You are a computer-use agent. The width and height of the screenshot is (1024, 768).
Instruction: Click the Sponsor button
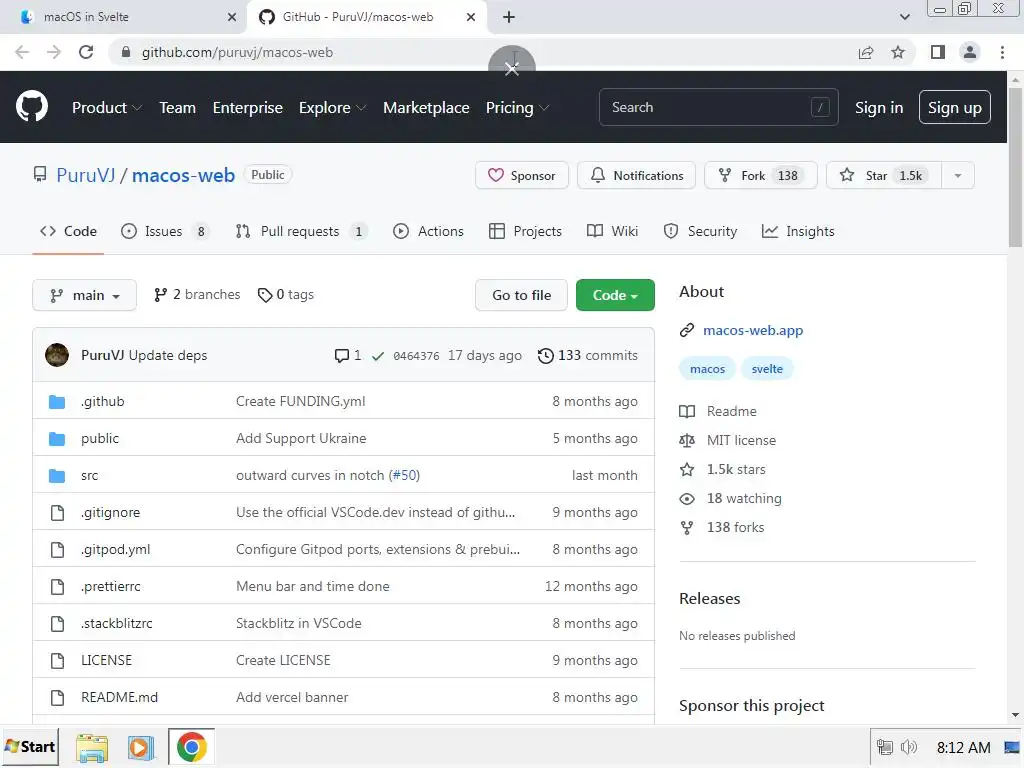522,176
